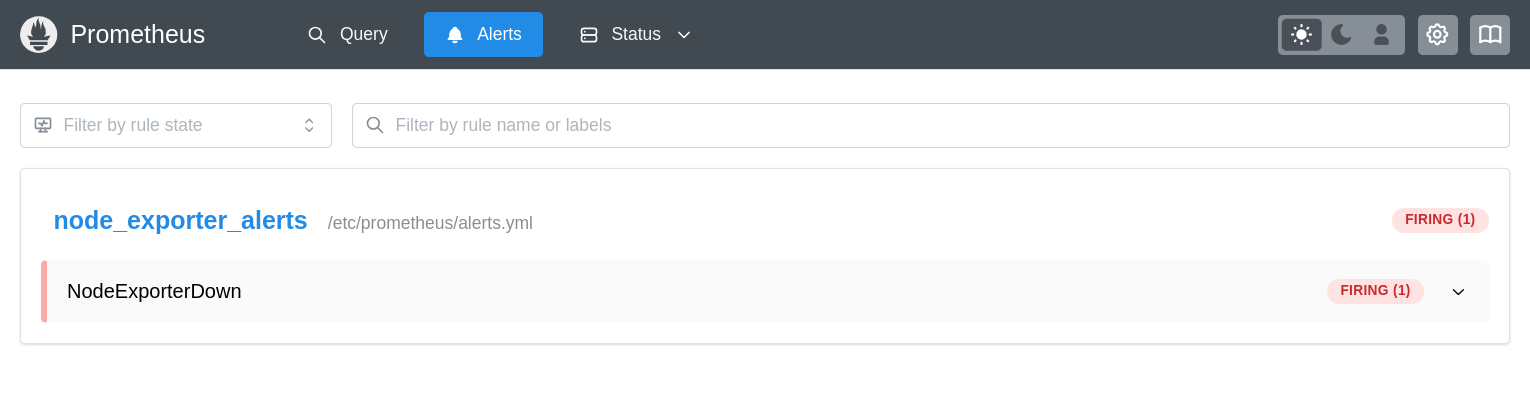Open settings gear icon
Screen dimensions: 1530x393
(1437, 34)
